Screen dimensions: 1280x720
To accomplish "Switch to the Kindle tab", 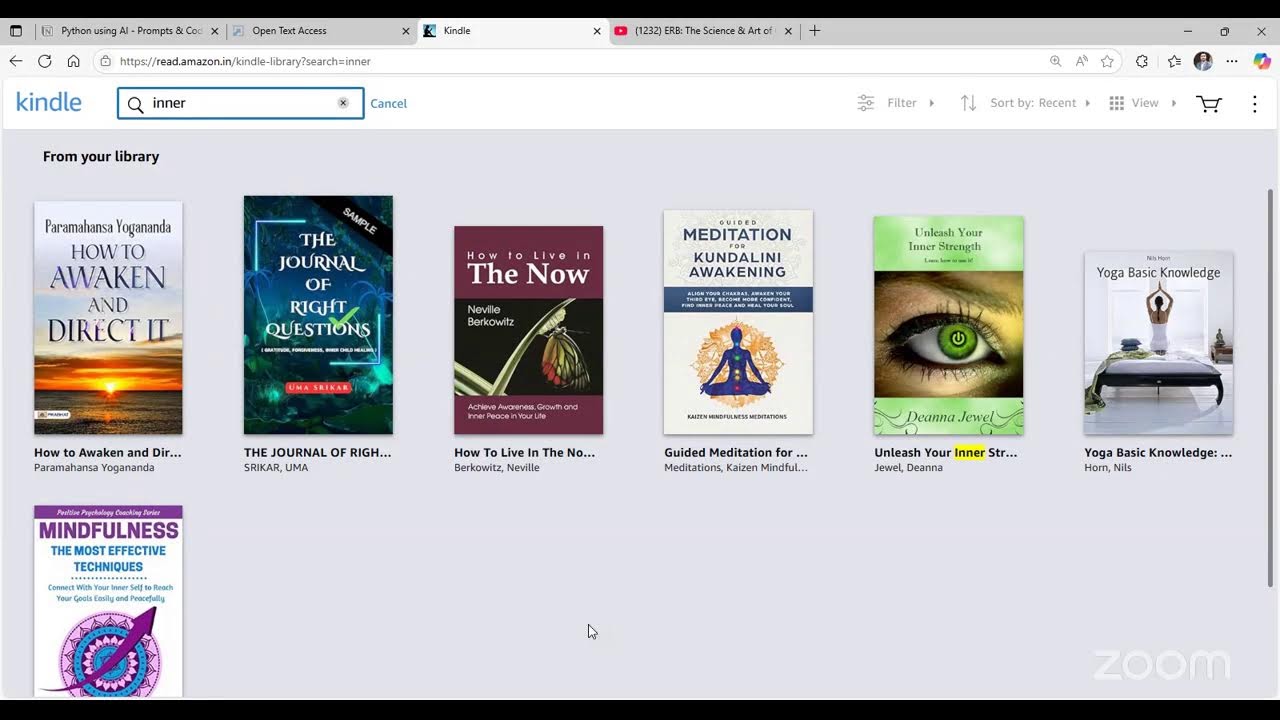I will pyautogui.click(x=513, y=31).
